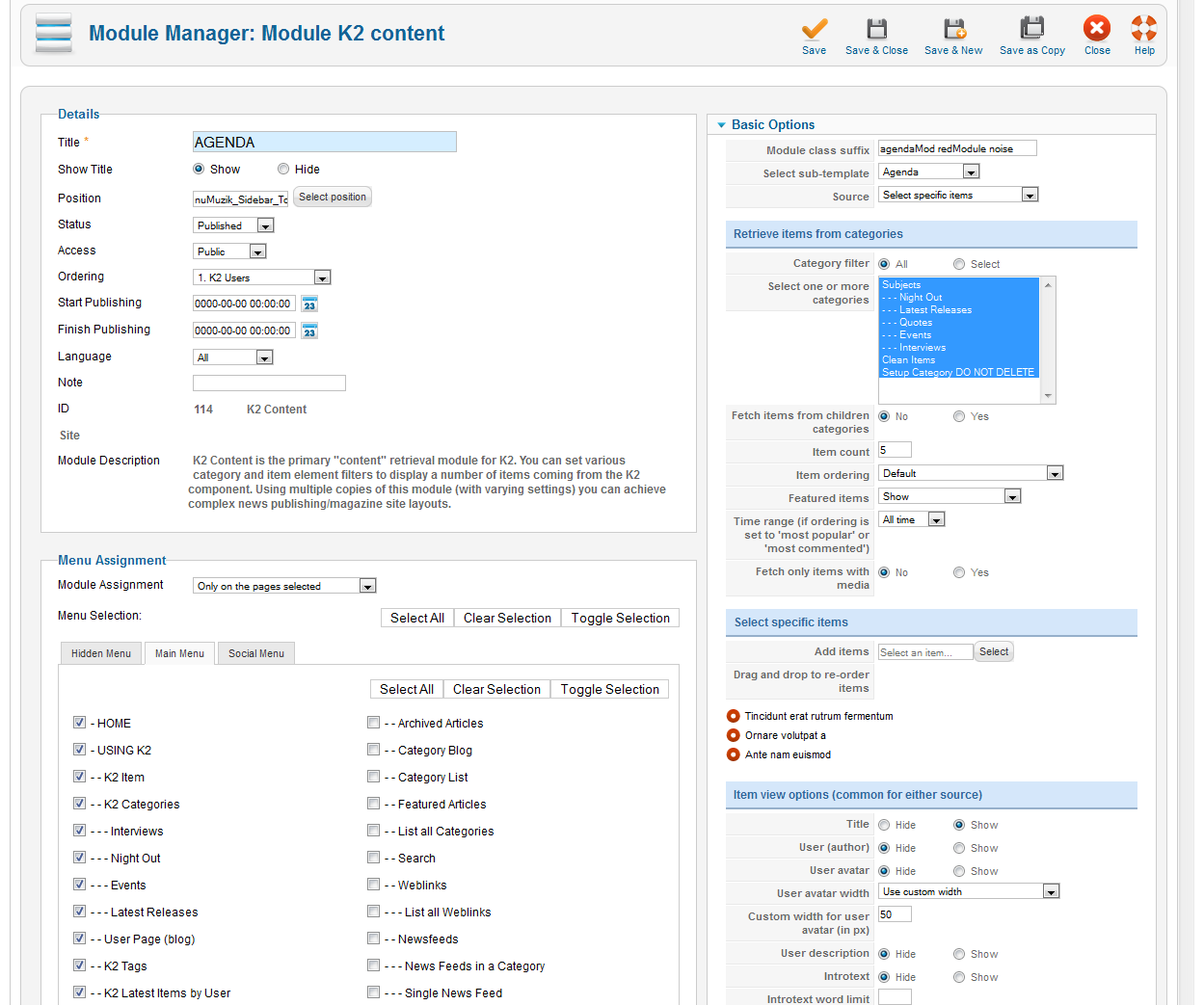Set Fetch only items with media Yes
The height and width of the screenshot is (1005, 1204).
pos(959,572)
